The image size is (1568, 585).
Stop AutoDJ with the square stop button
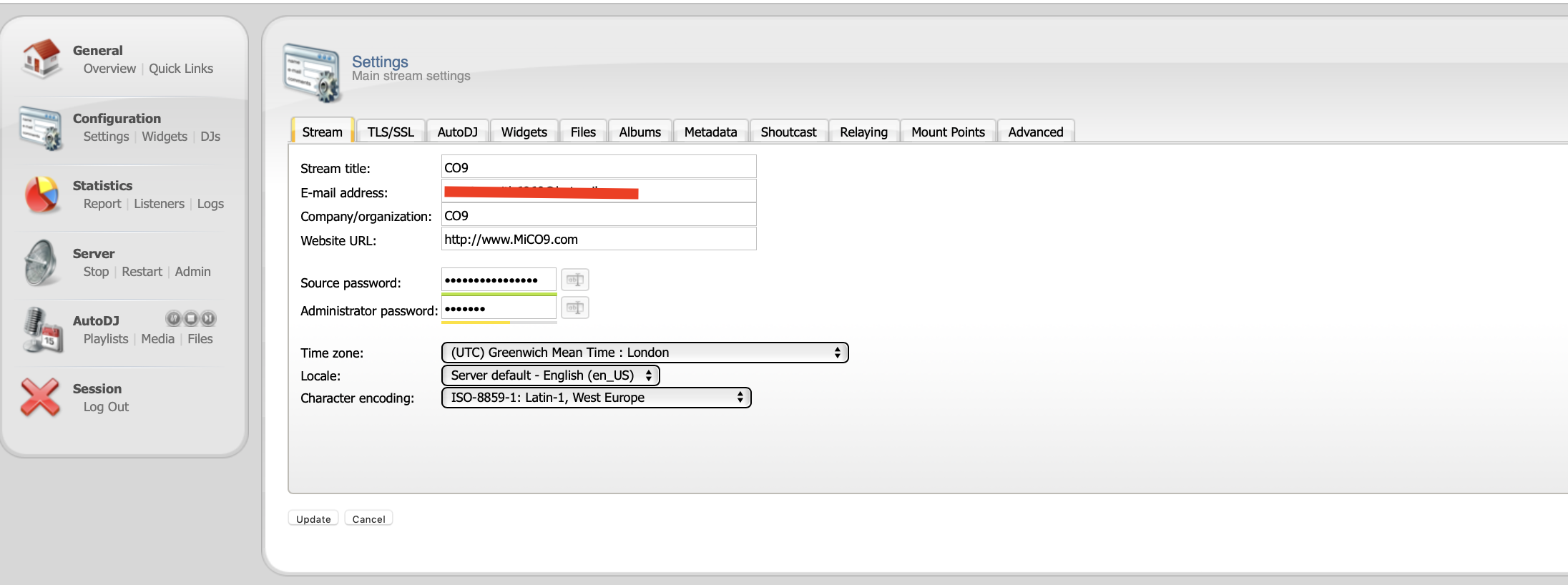pyautogui.click(x=191, y=318)
